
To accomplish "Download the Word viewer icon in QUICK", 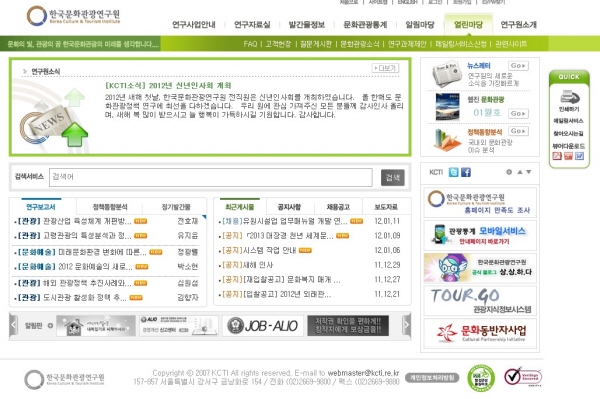I will click(580, 156).
